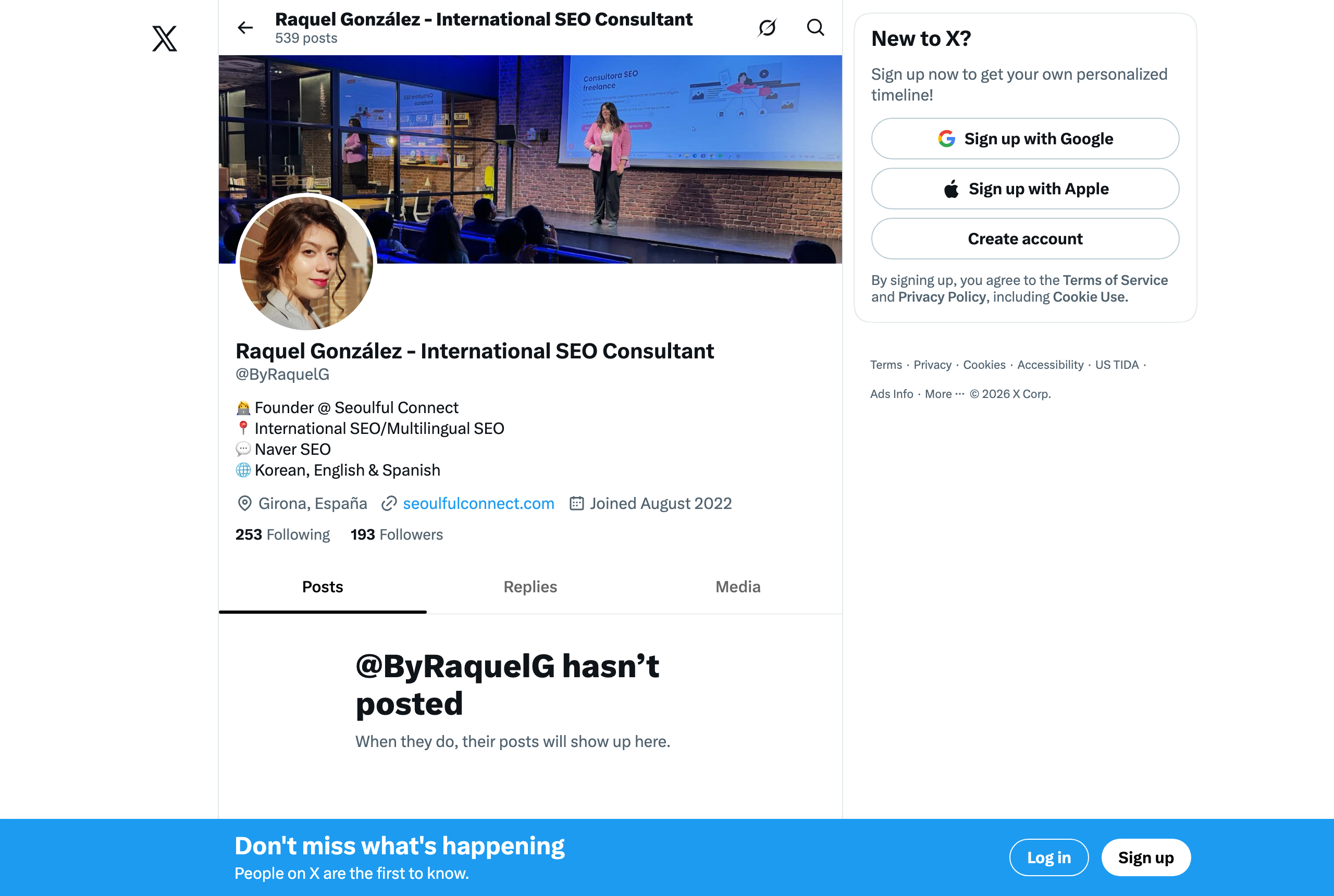Click the 'Founder @ Seoulful Connect' bio line
1334x896 pixels.
tap(356, 407)
